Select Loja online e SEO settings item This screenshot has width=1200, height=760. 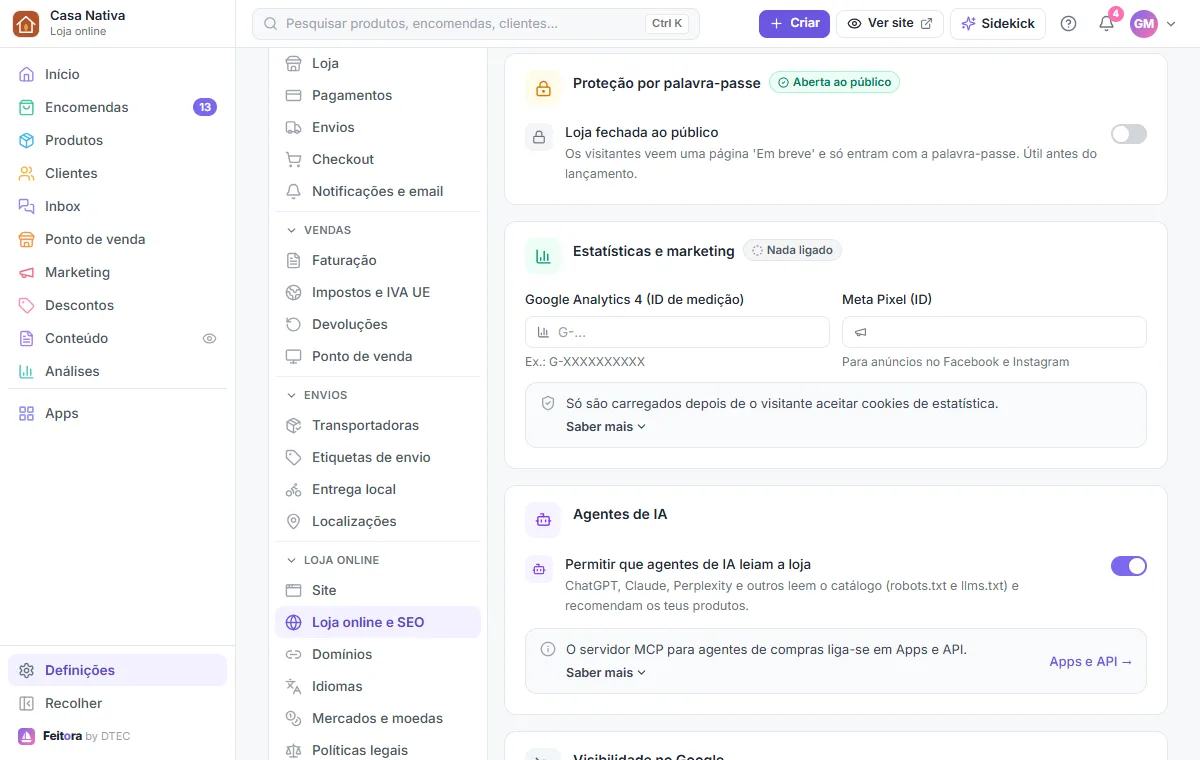point(378,622)
